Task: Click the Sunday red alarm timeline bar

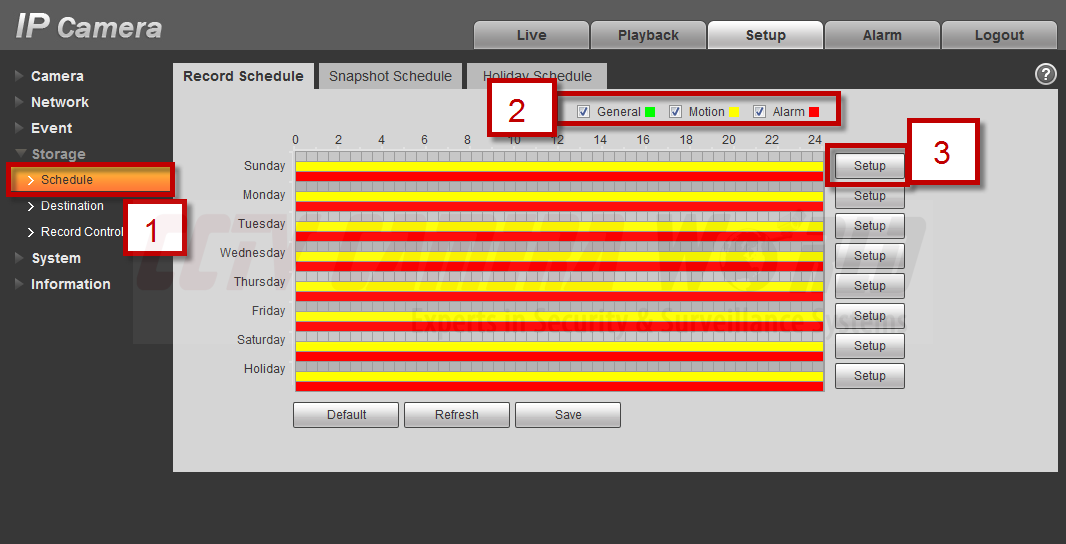Action: [558, 176]
